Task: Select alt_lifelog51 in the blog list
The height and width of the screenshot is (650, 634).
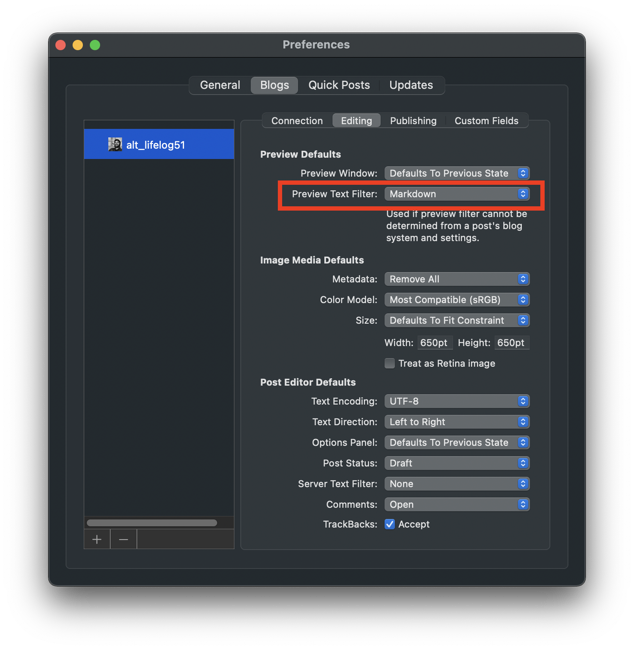Action: coord(156,145)
